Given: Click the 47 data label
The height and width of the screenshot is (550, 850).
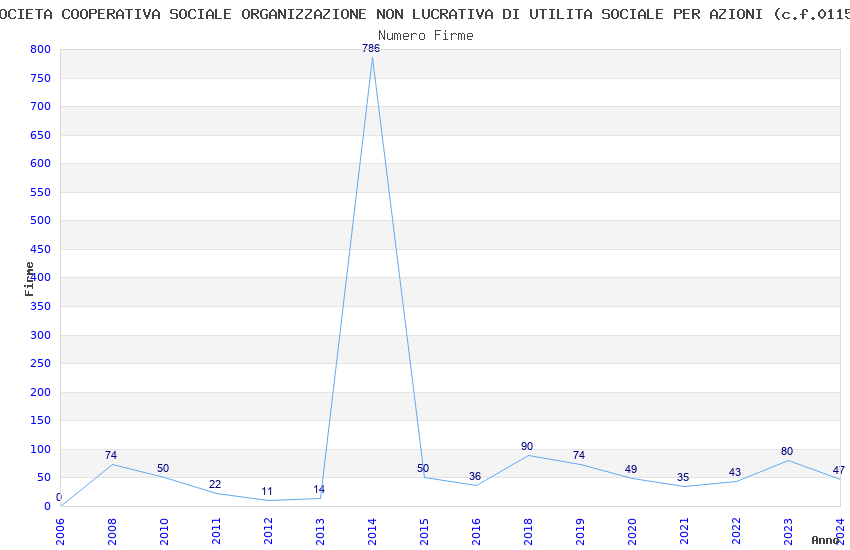Looking at the screenshot, I should pos(839,470).
